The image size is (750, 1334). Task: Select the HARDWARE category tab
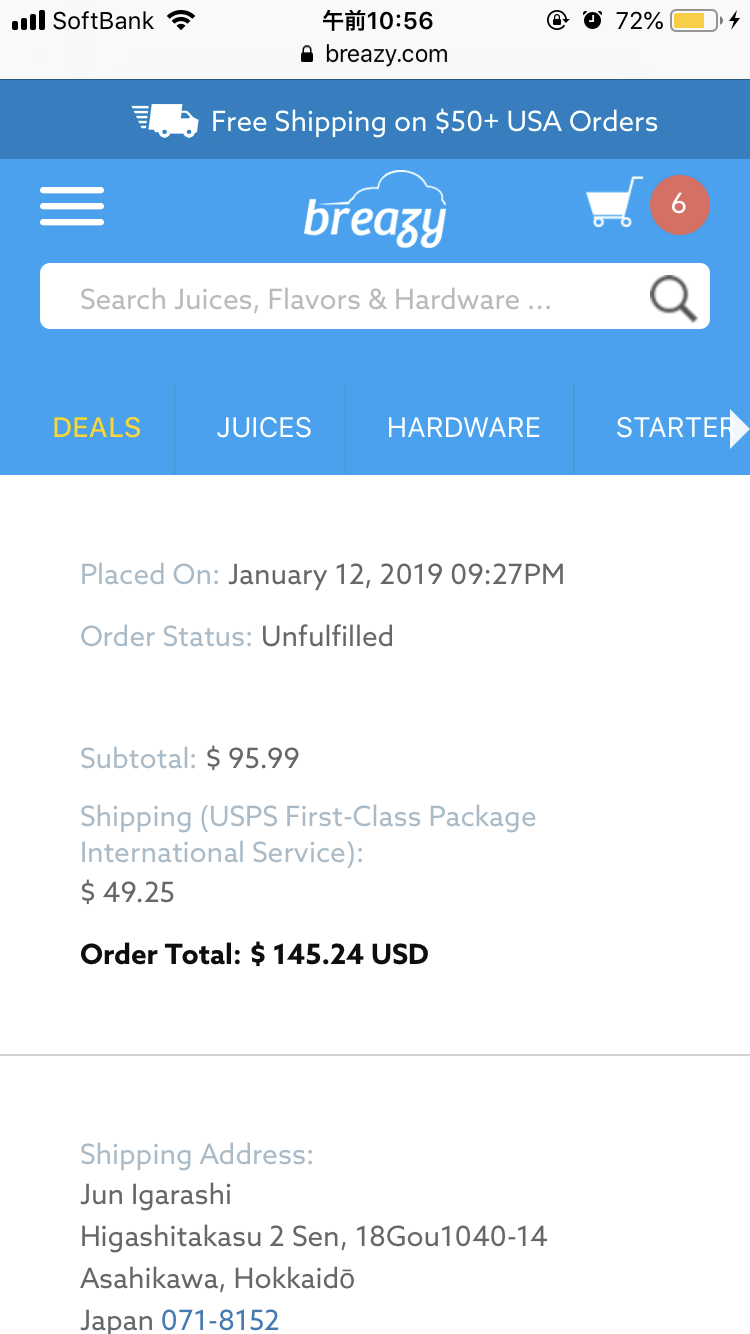coord(463,428)
